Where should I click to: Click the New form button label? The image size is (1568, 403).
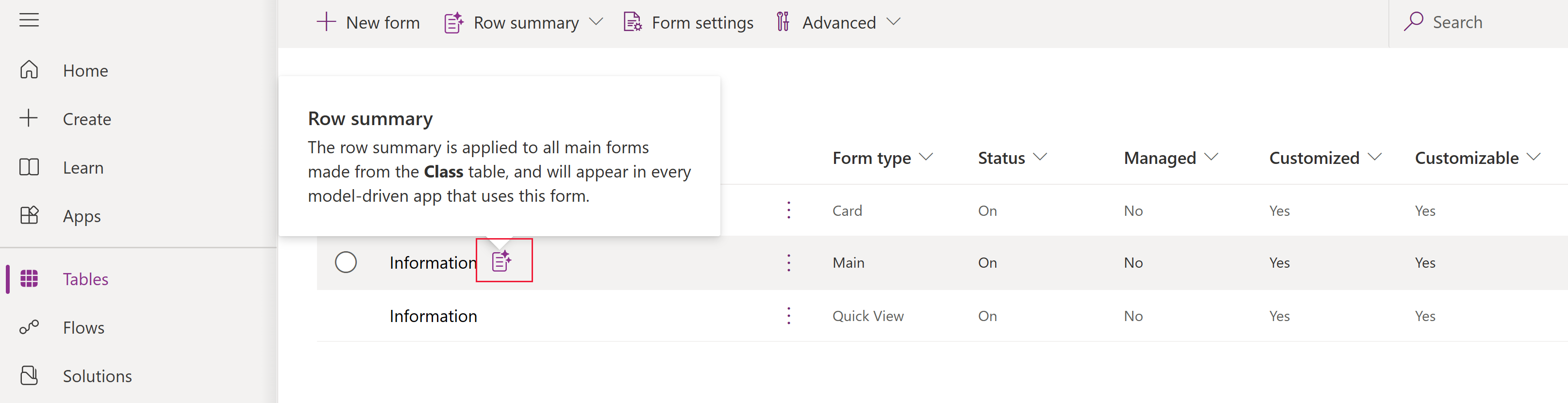[383, 22]
